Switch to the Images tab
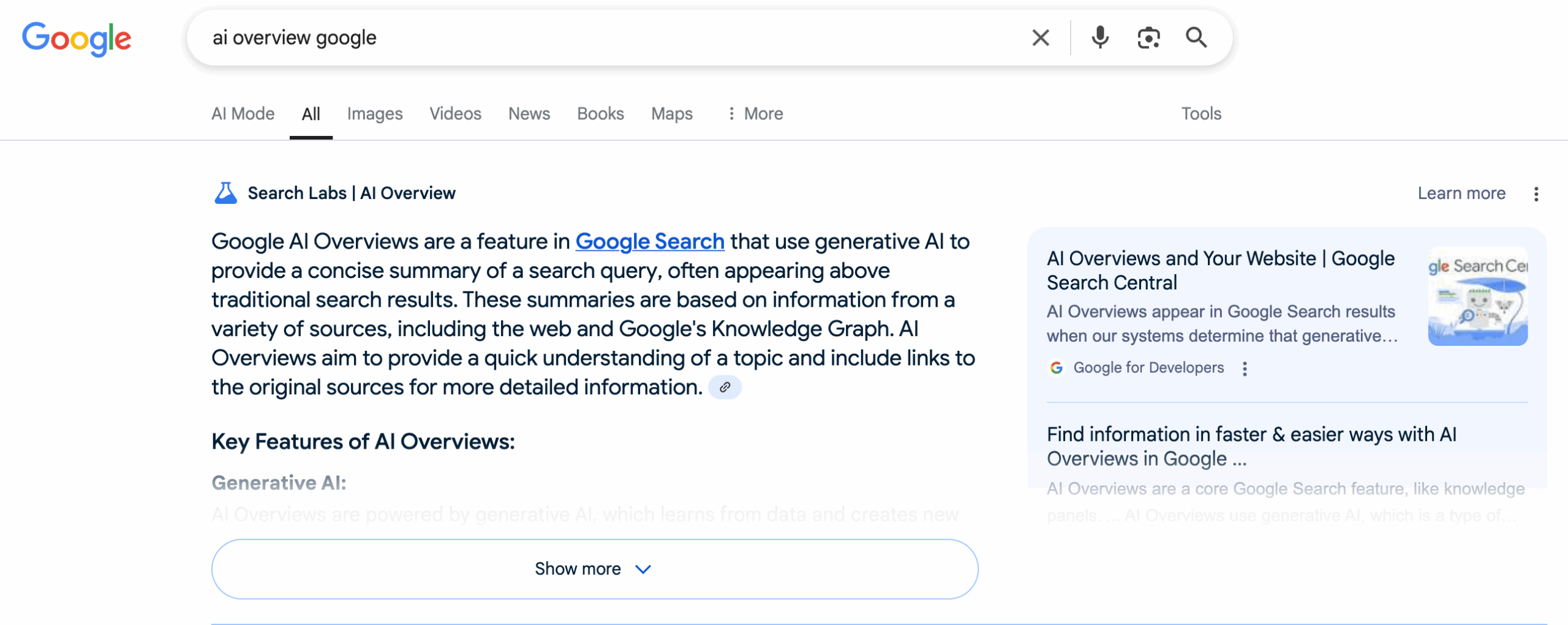Screen dimensions: 1568x625 coord(374,114)
